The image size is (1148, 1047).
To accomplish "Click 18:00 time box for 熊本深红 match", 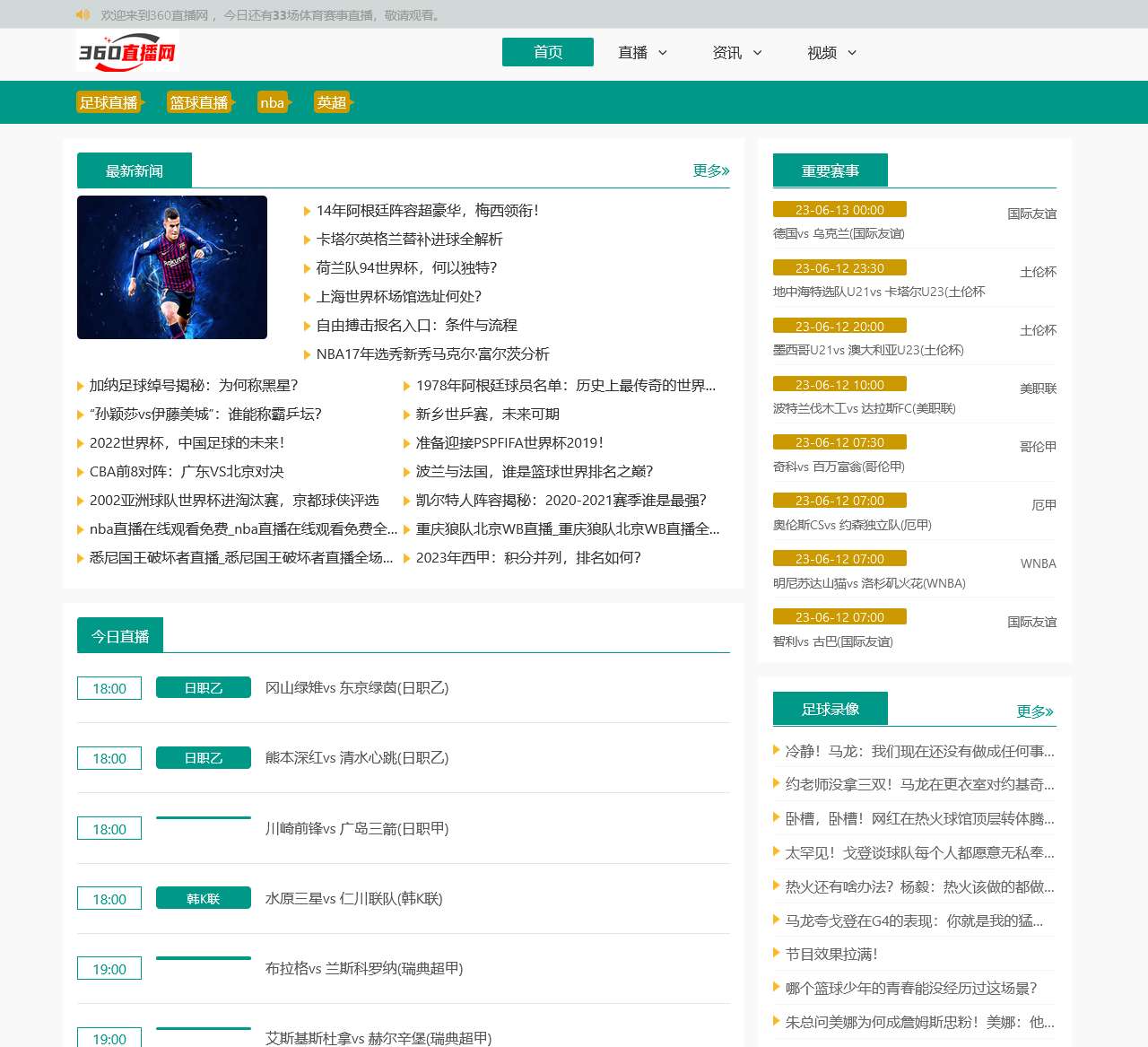I will coord(109,758).
